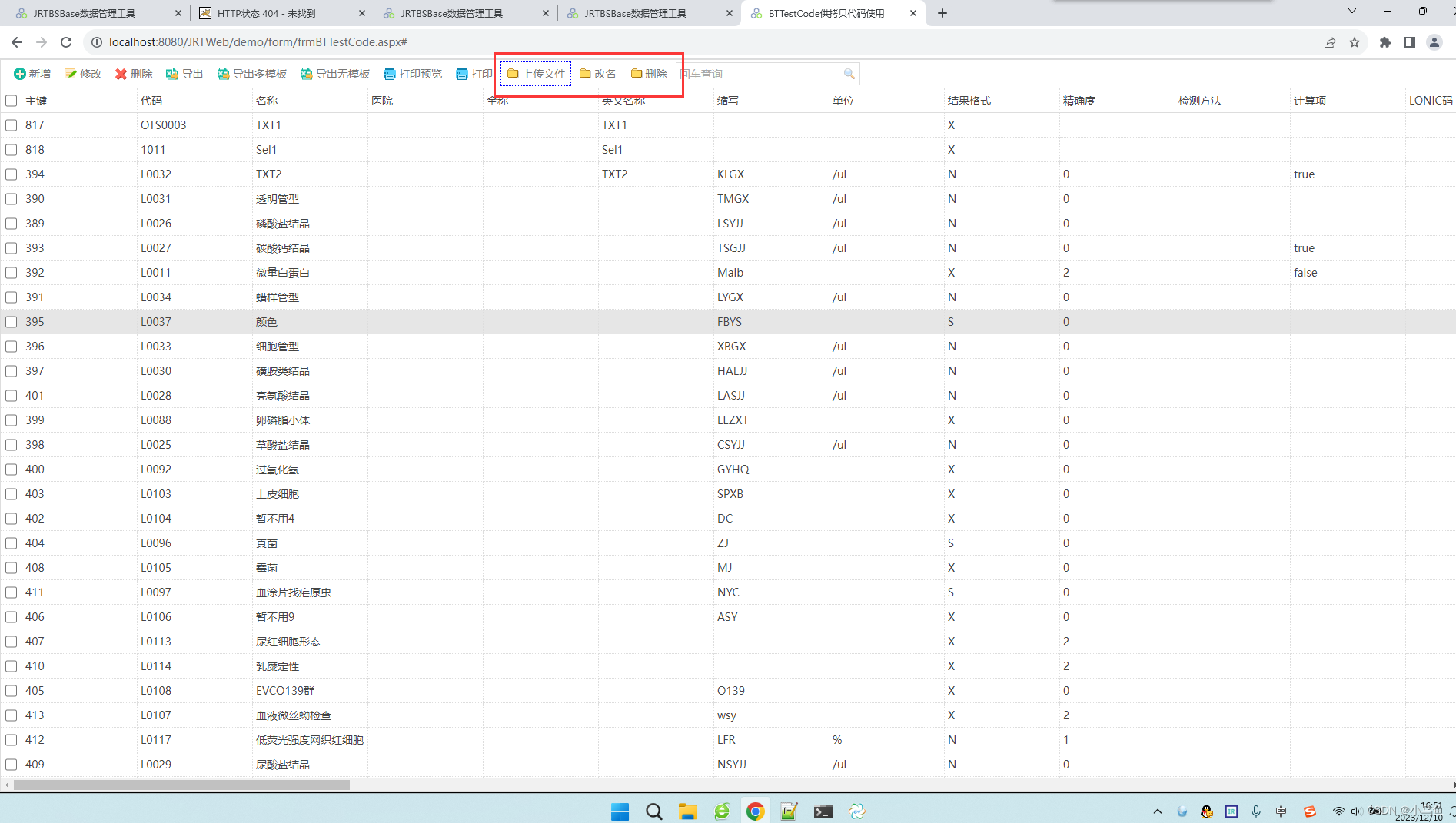Click the red-cross 删除 delete button
This screenshot has width=1456, height=823.
coord(134,74)
